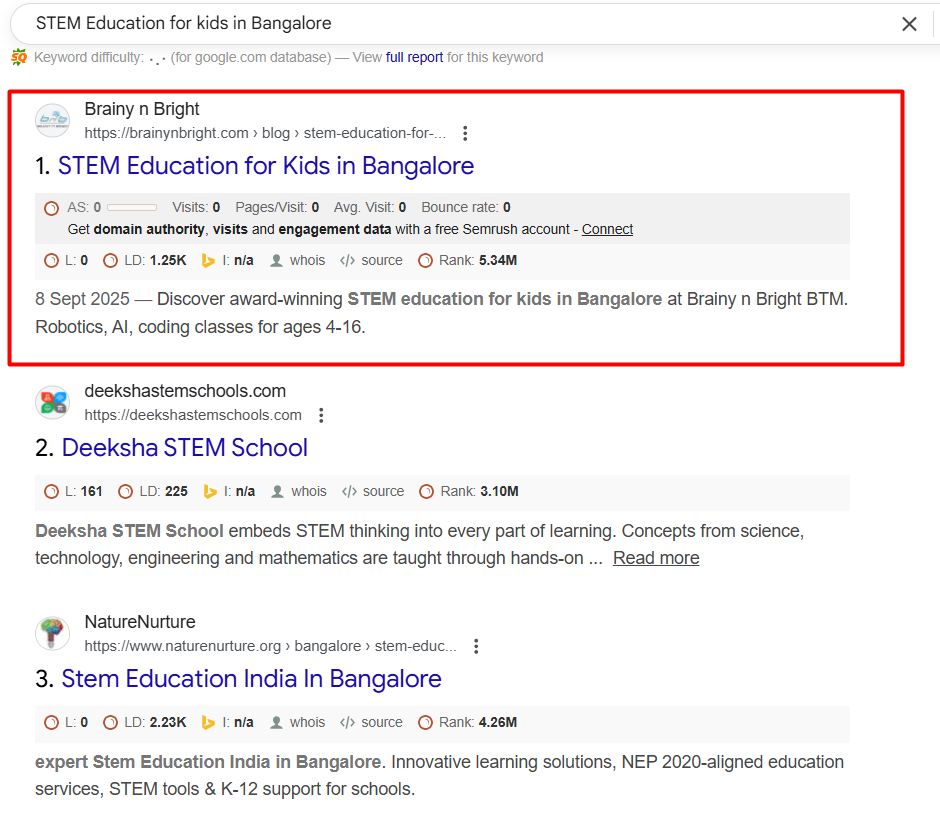The height and width of the screenshot is (831, 940).
Task: Click the LD 225 metric in the Deeksha result
Action: pyautogui.click(x=153, y=492)
